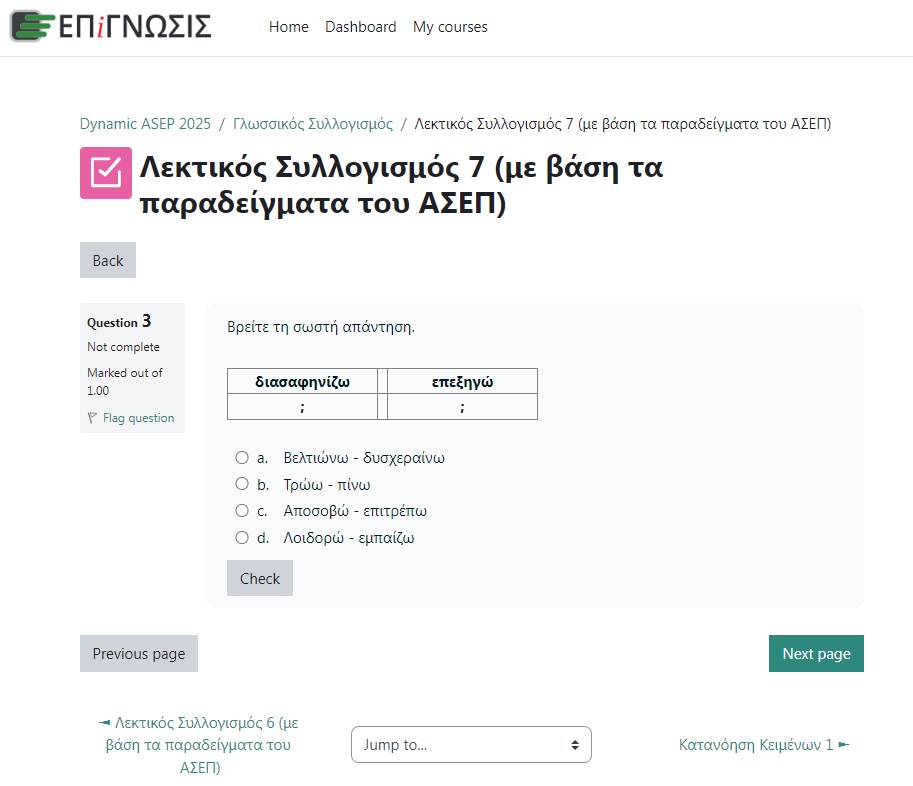Click the διασαφηνίζω table cell

[302, 381]
